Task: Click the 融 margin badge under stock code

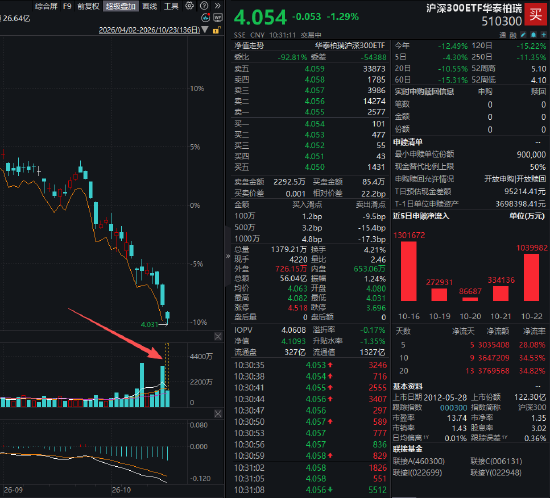Action: (513, 35)
